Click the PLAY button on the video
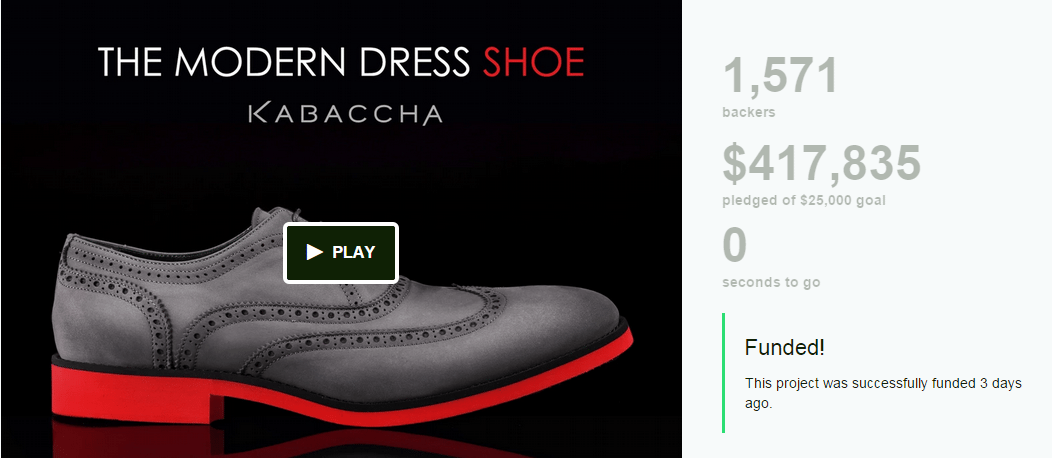Screen dimensions: 1052x458 pyautogui.click(x=341, y=252)
